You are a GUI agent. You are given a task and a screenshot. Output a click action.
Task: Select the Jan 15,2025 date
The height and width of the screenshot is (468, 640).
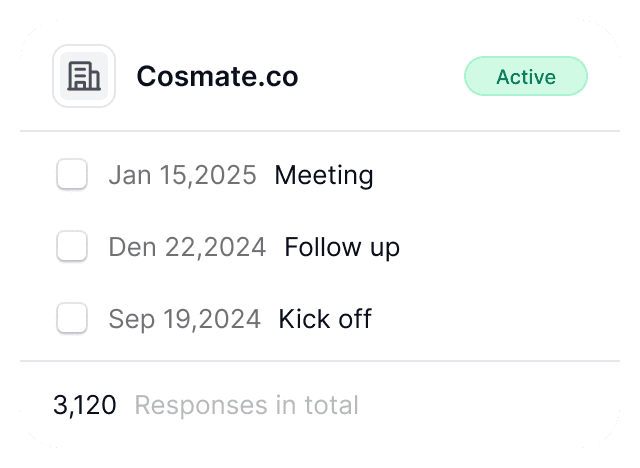(182, 176)
